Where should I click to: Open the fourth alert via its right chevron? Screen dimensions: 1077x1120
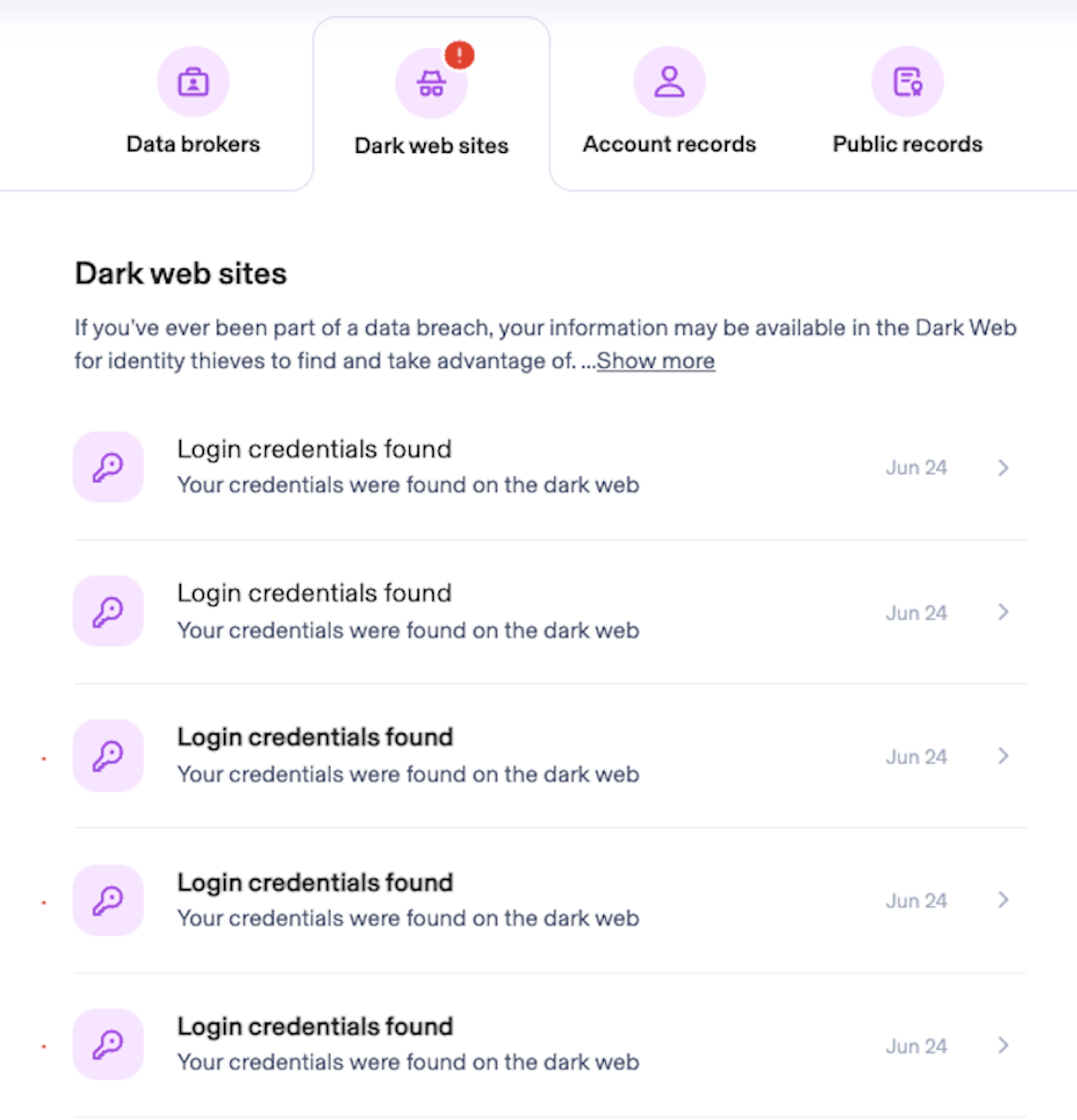[x=1003, y=900]
